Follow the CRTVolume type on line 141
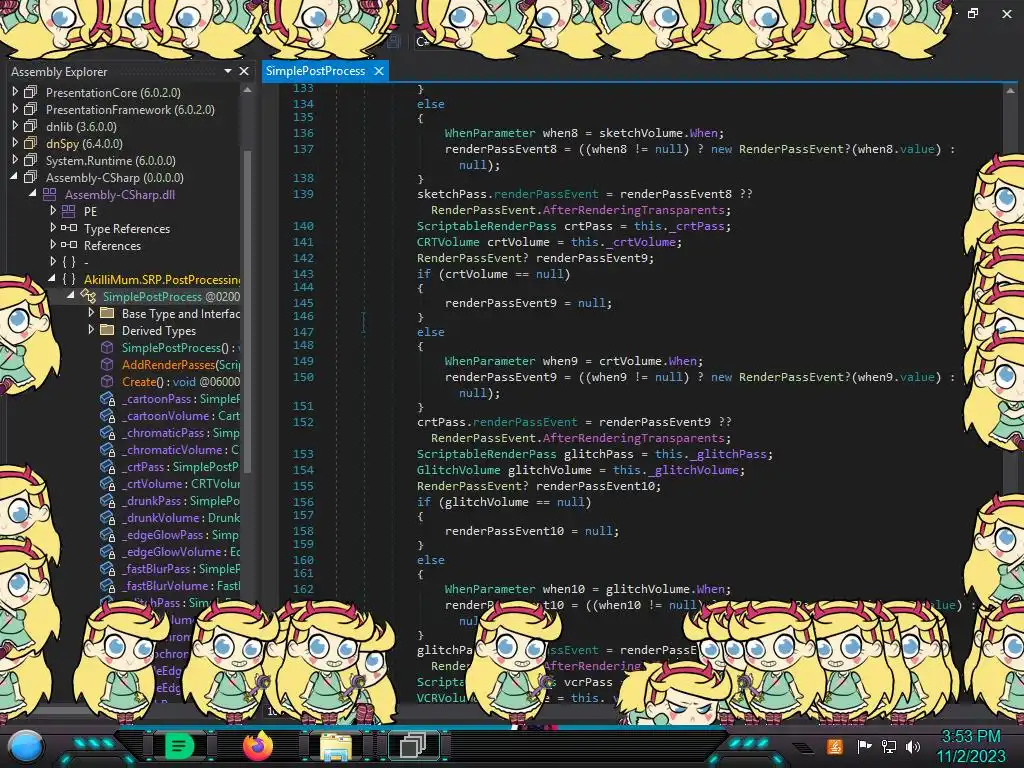 (x=448, y=242)
